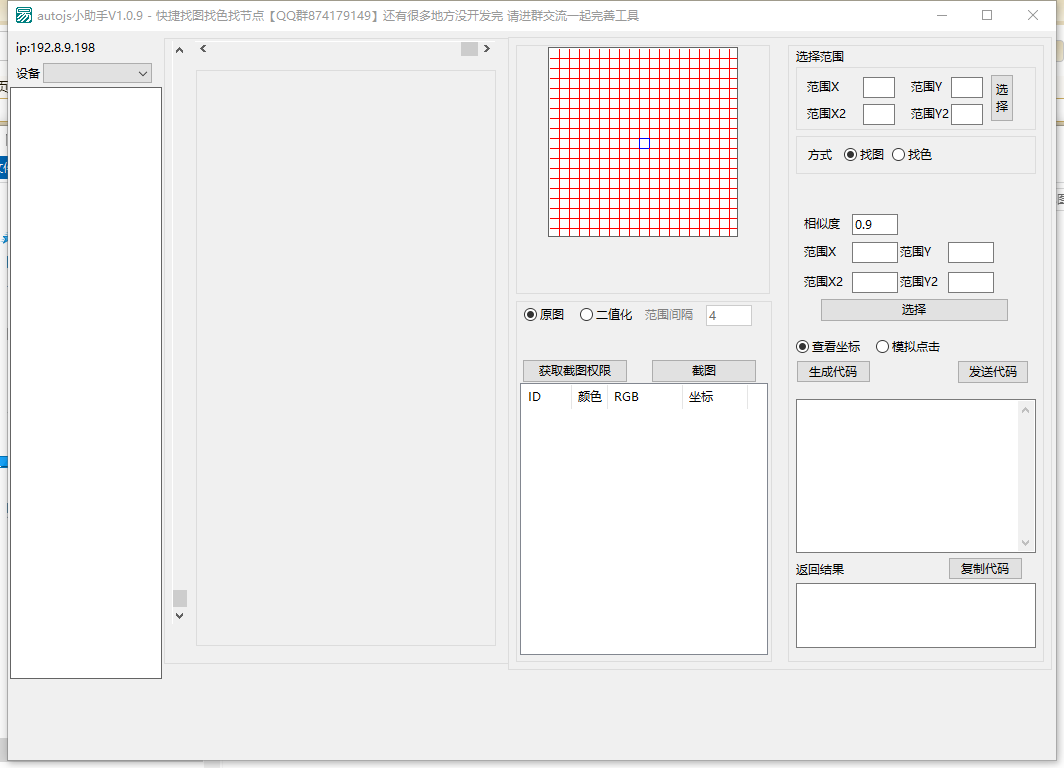Click the vertical scroll down arrow
This screenshot has width=1064, height=768.
click(x=180, y=616)
